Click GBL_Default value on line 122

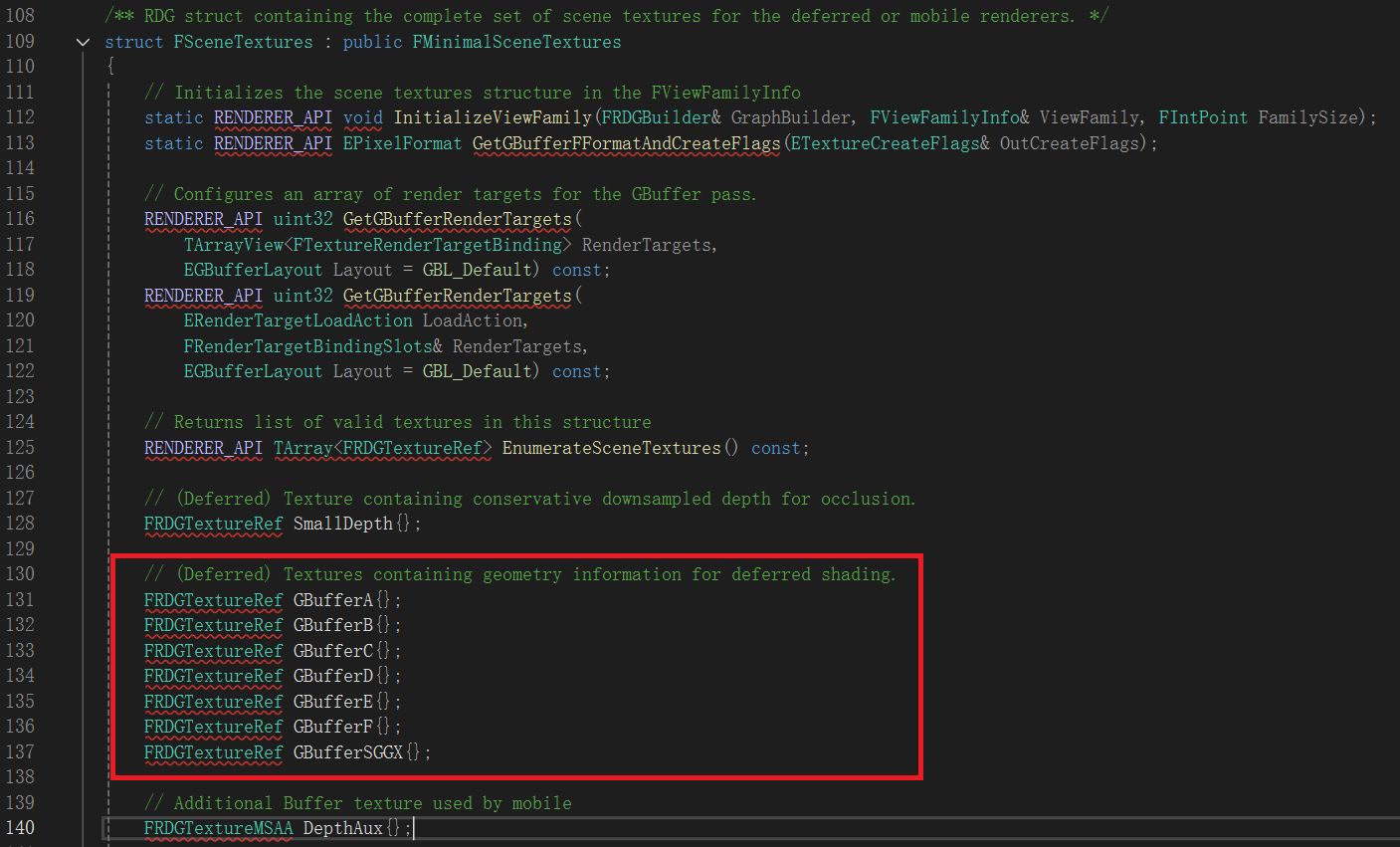[477, 371]
